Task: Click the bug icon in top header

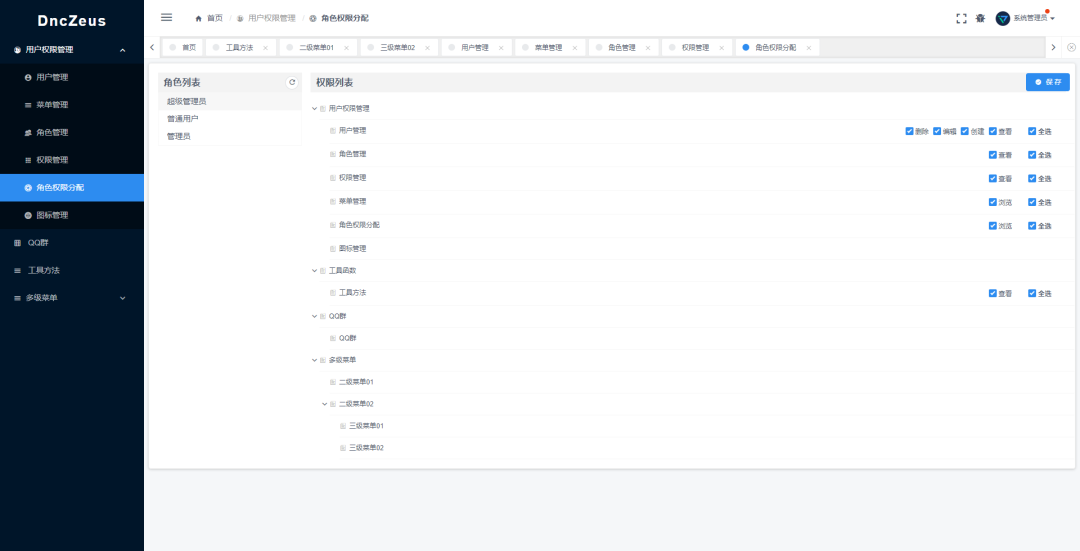Action: pos(980,18)
